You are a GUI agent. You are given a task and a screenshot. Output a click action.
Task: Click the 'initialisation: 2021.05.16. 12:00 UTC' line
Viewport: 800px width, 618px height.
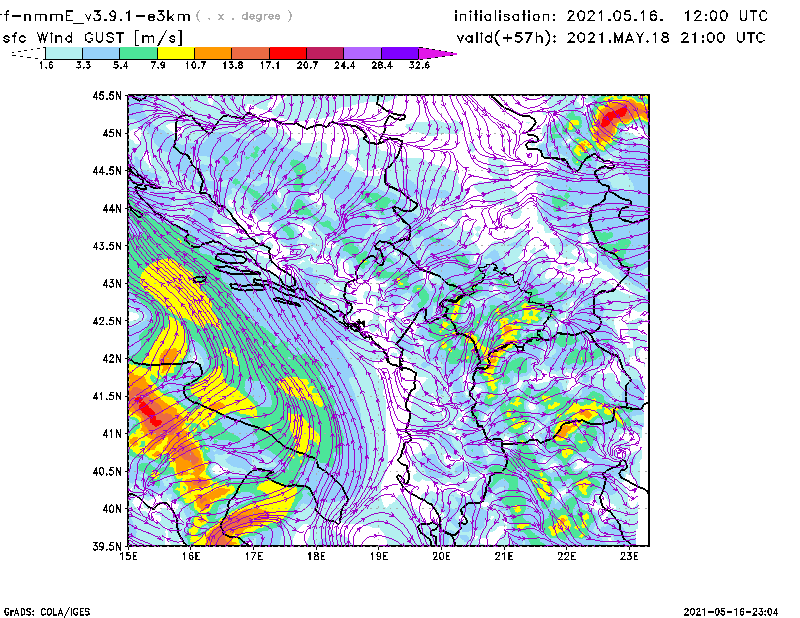611,16
